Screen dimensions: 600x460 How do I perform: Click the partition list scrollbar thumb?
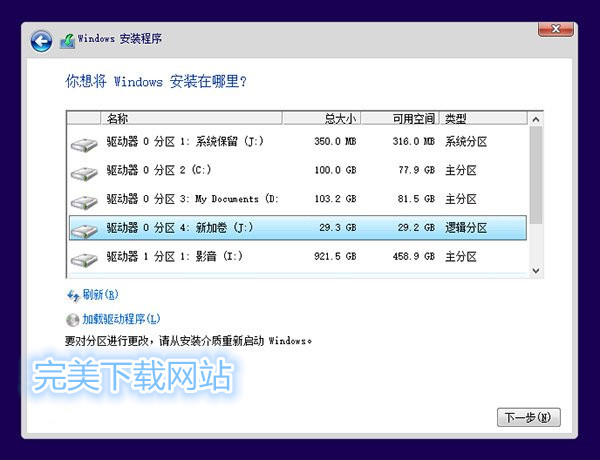536,175
